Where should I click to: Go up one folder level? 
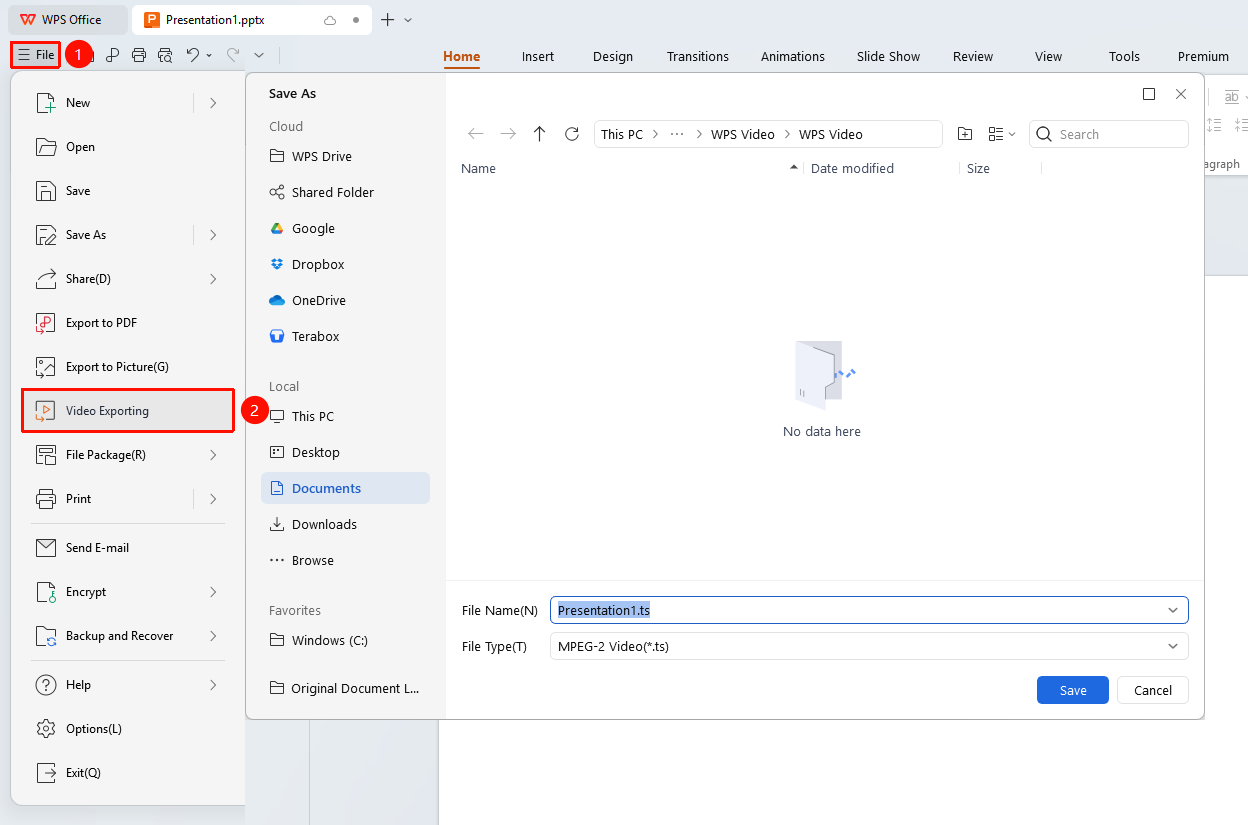coord(540,134)
